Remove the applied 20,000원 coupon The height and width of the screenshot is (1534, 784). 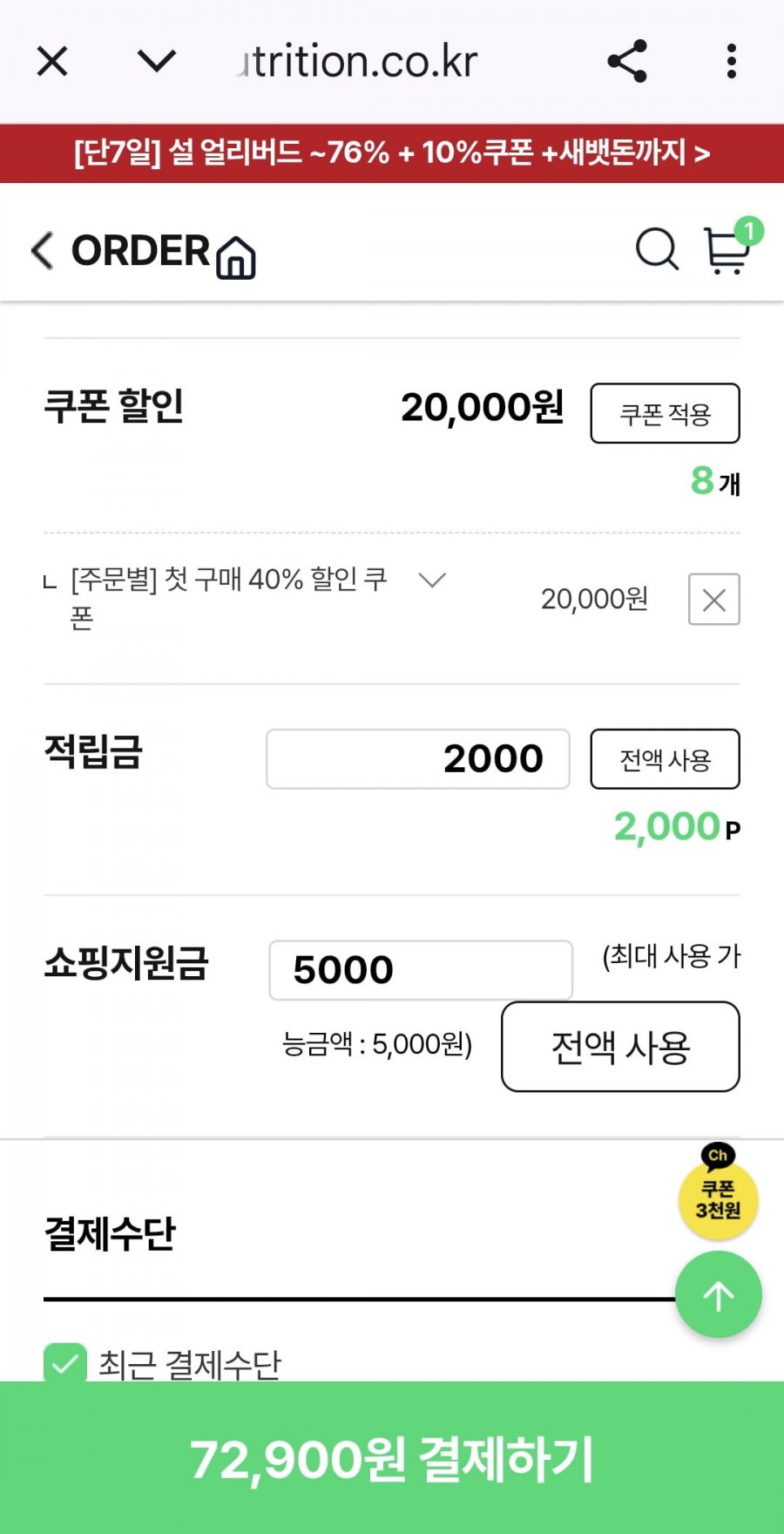pyautogui.click(x=713, y=600)
